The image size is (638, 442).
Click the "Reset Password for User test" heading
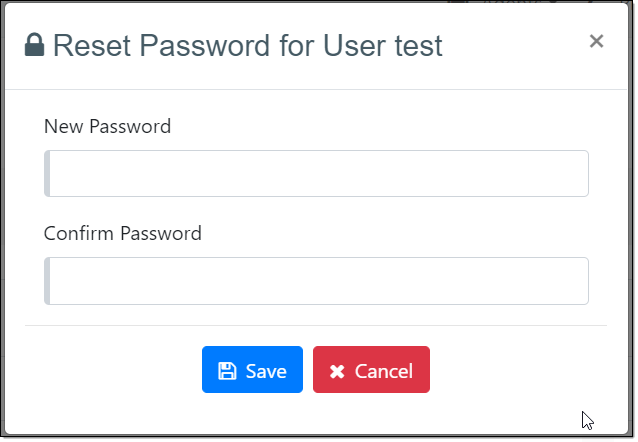pos(247,45)
